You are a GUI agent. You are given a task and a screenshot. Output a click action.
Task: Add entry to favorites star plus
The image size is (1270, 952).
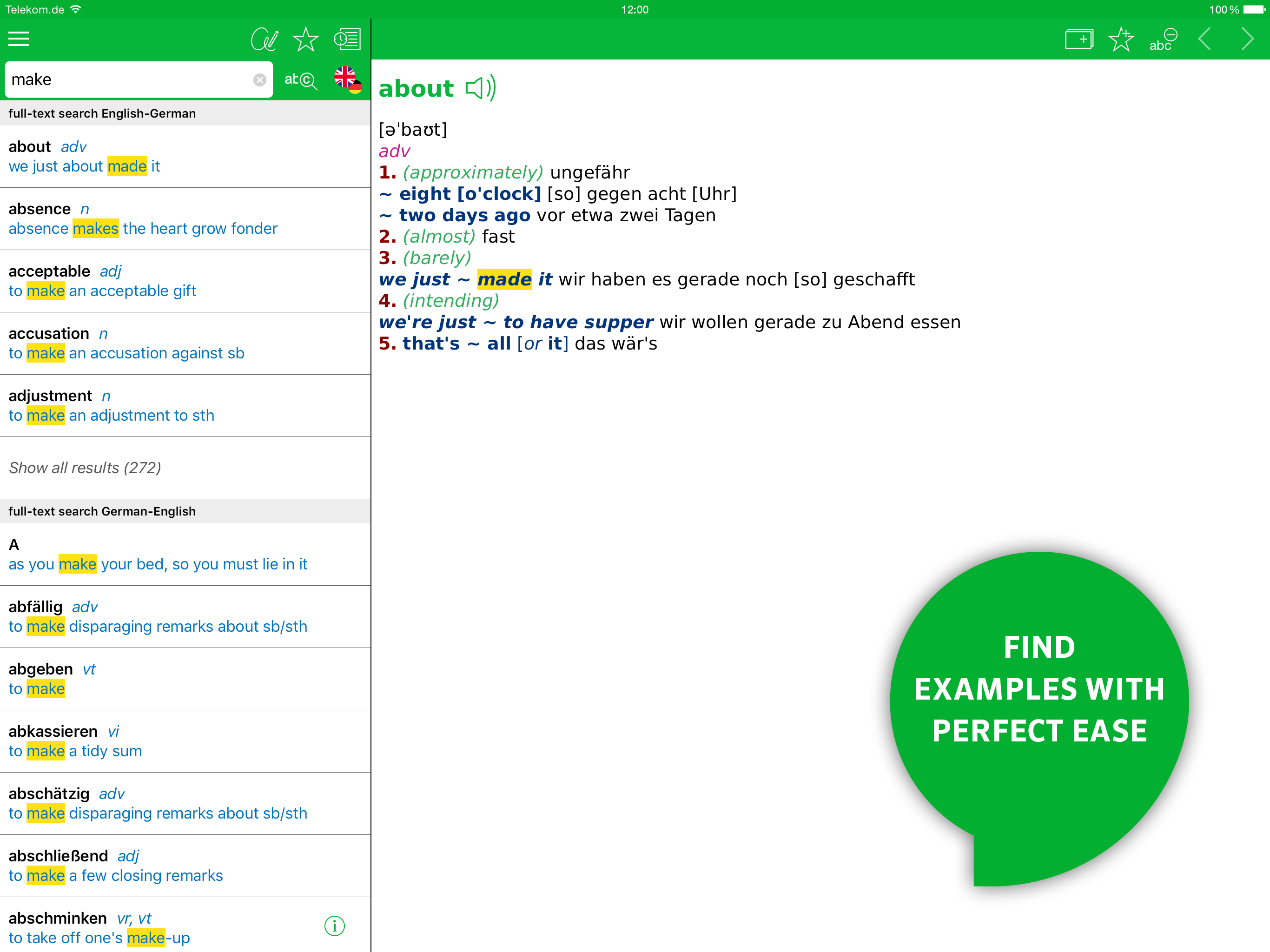coord(1121,39)
